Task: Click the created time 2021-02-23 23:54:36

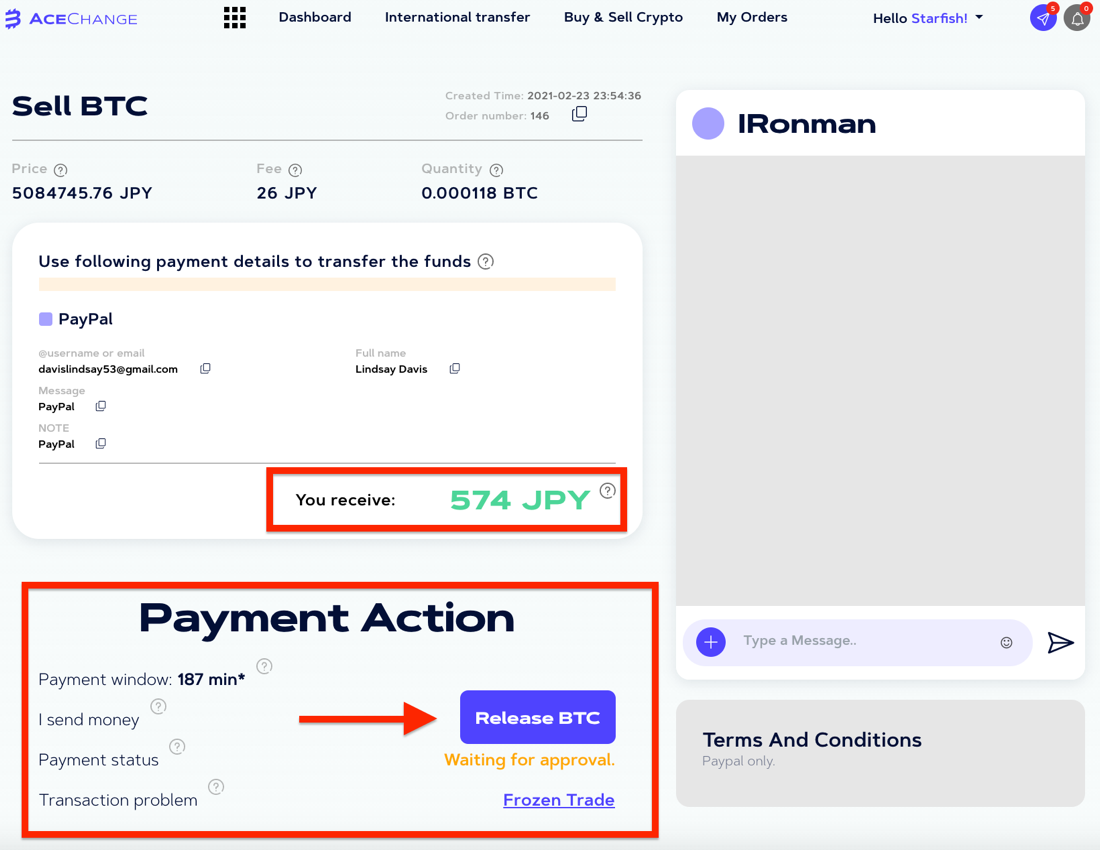Action: pos(584,95)
